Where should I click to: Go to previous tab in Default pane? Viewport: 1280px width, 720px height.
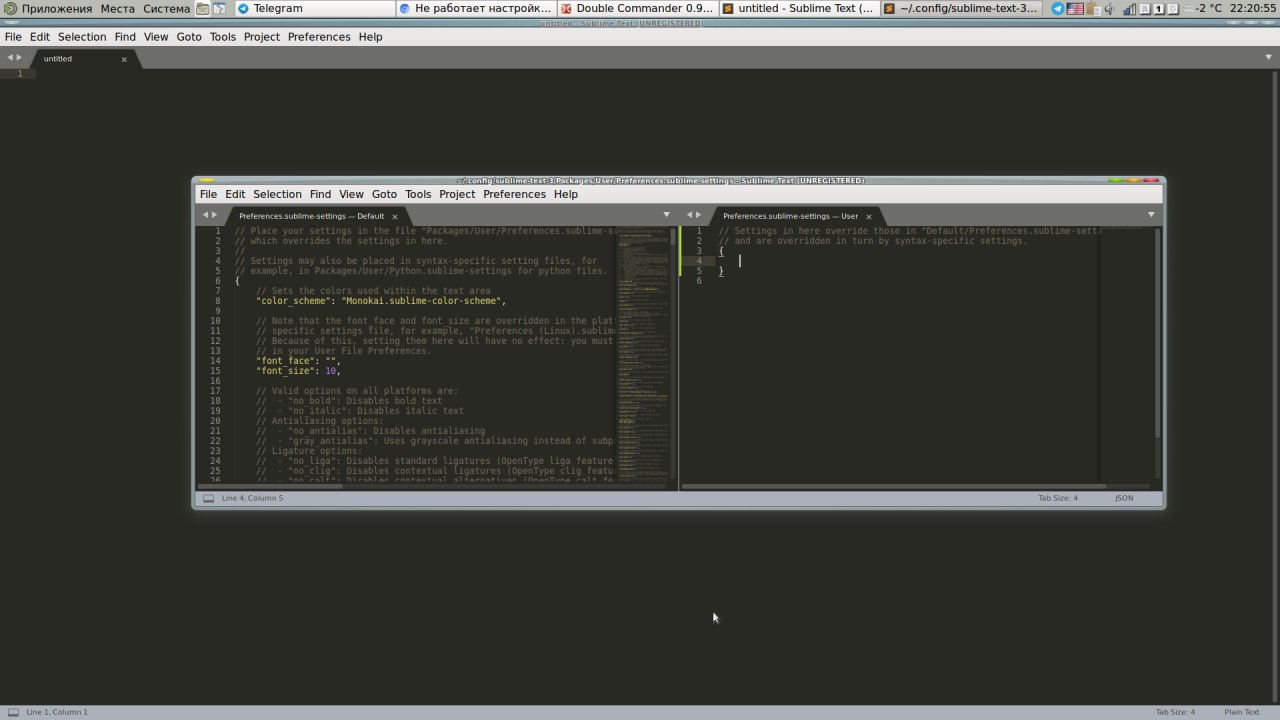205,215
